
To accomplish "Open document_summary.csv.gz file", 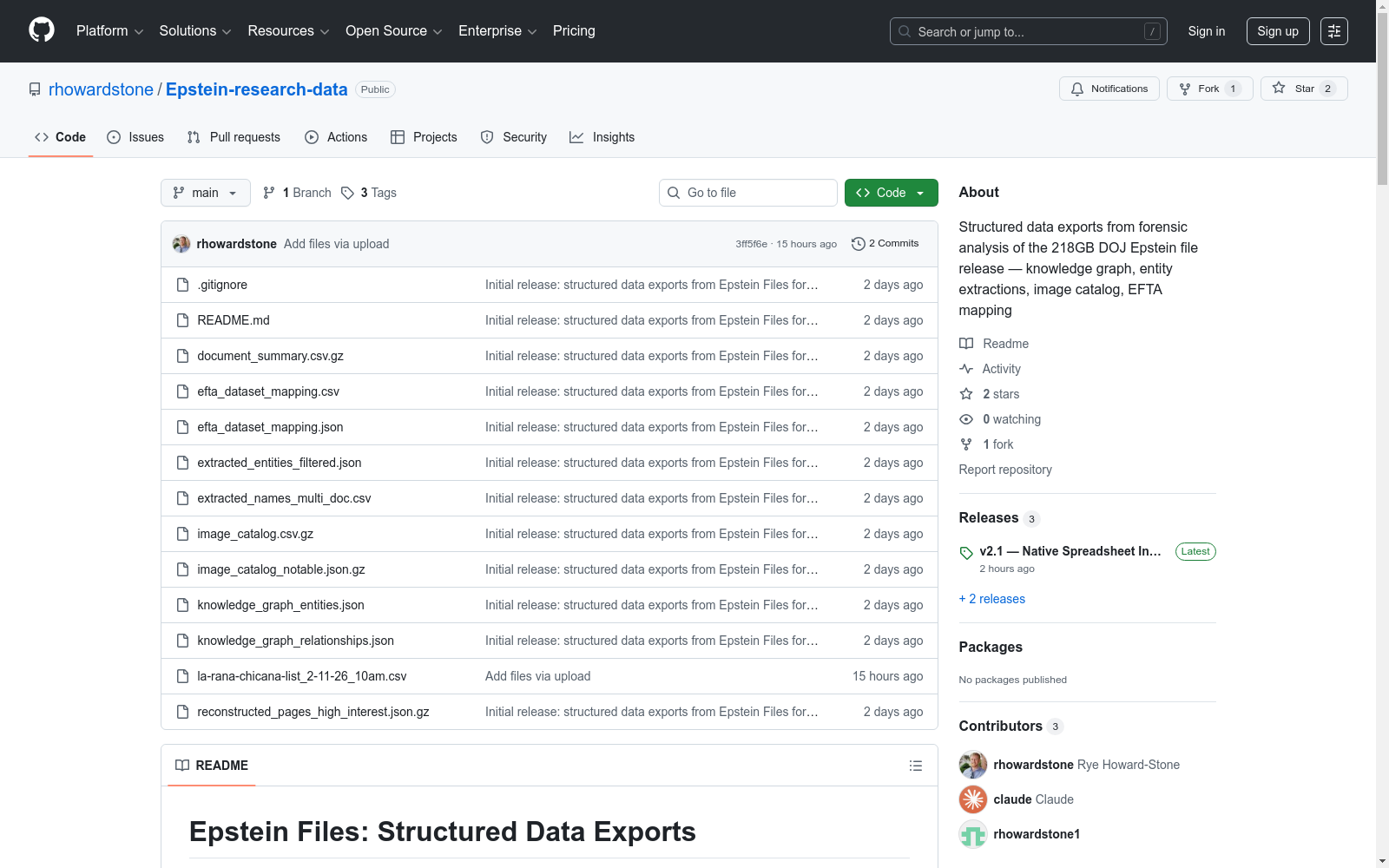I will (x=271, y=356).
